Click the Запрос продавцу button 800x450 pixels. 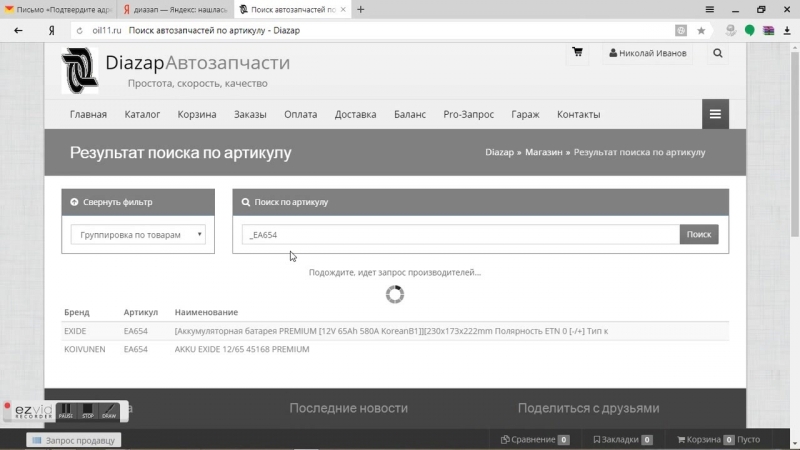click(74, 440)
